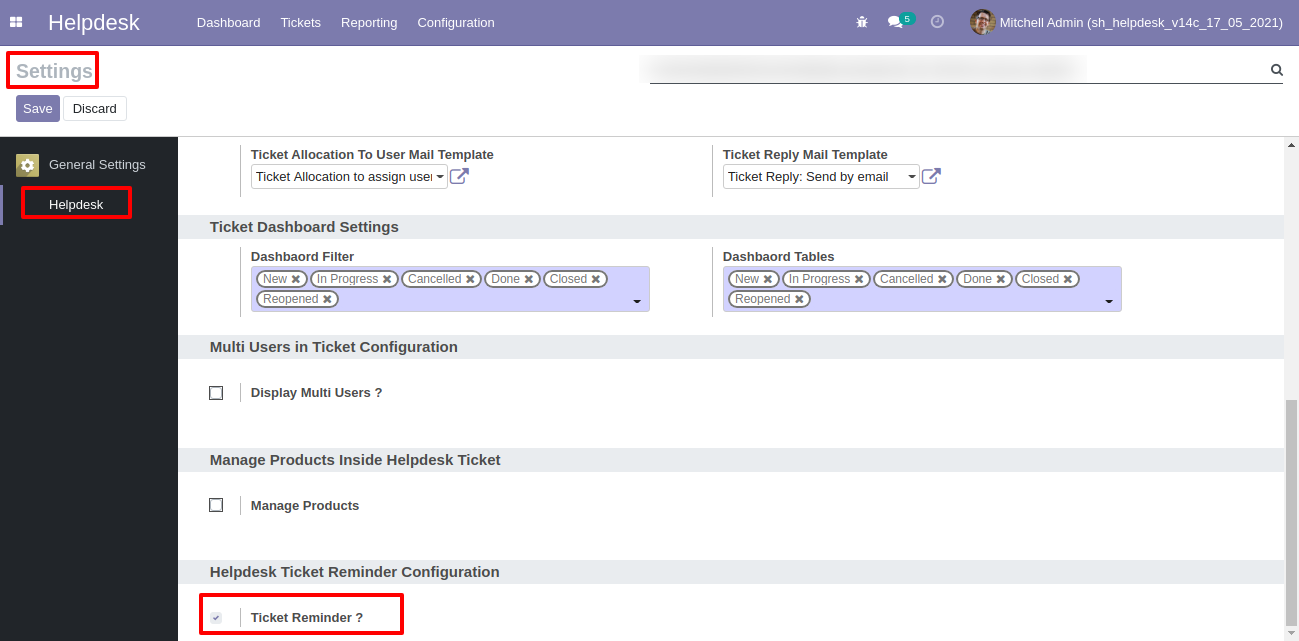The height and width of the screenshot is (641, 1299).
Task: Expand Dashbaord Tables dropdown arrow
Action: pyautogui.click(x=1109, y=301)
